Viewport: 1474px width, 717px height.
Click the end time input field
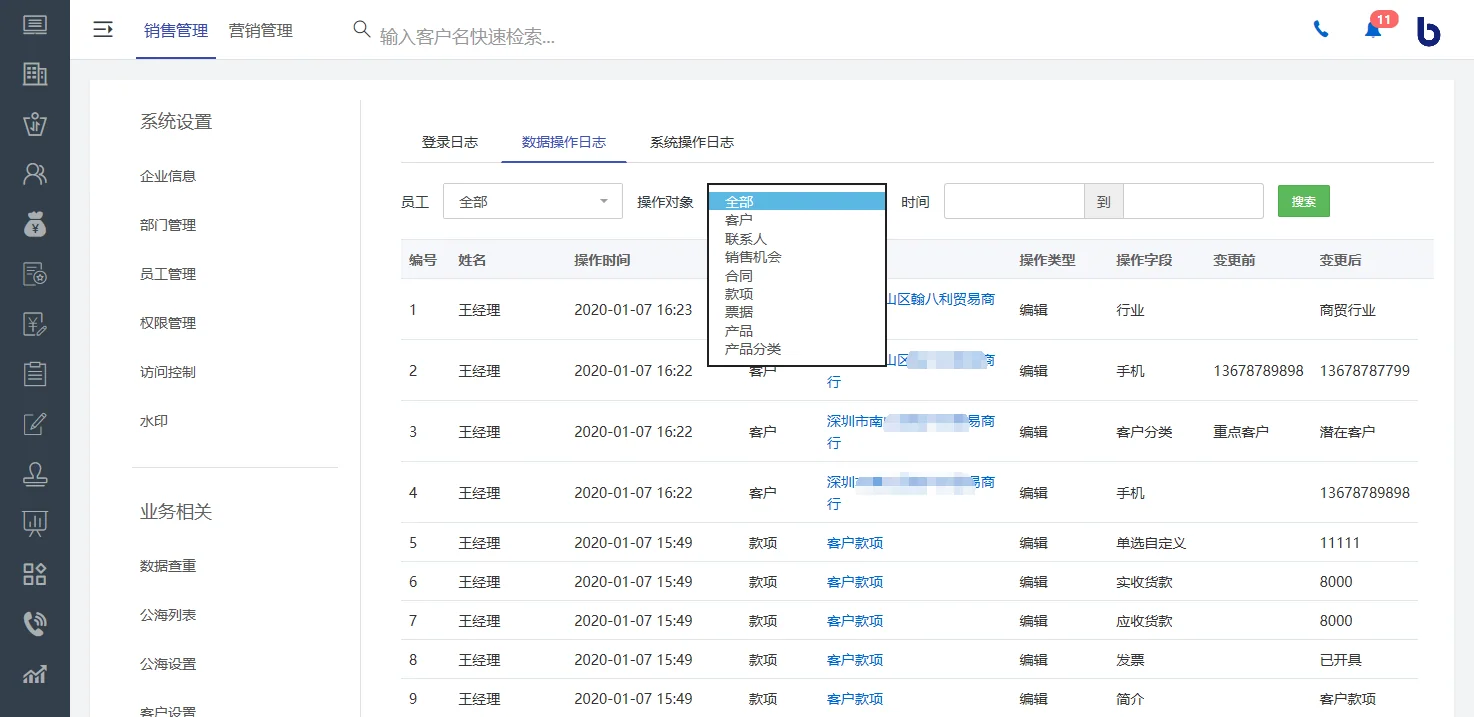click(x=1193, y=201)
